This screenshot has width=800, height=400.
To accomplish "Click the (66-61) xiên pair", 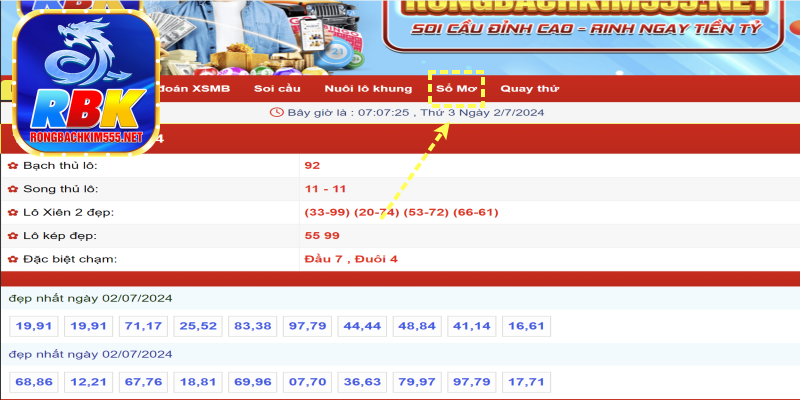I will click(x=476, y=212).
